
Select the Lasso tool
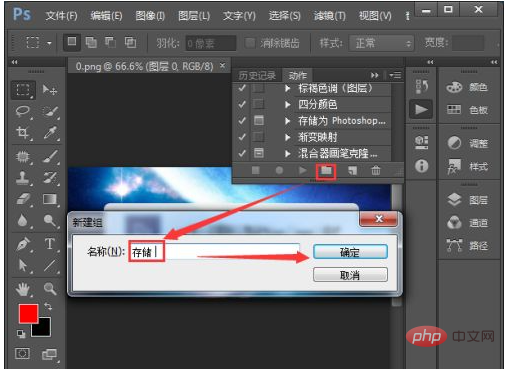pyautogui.click(x=23, y=111)
